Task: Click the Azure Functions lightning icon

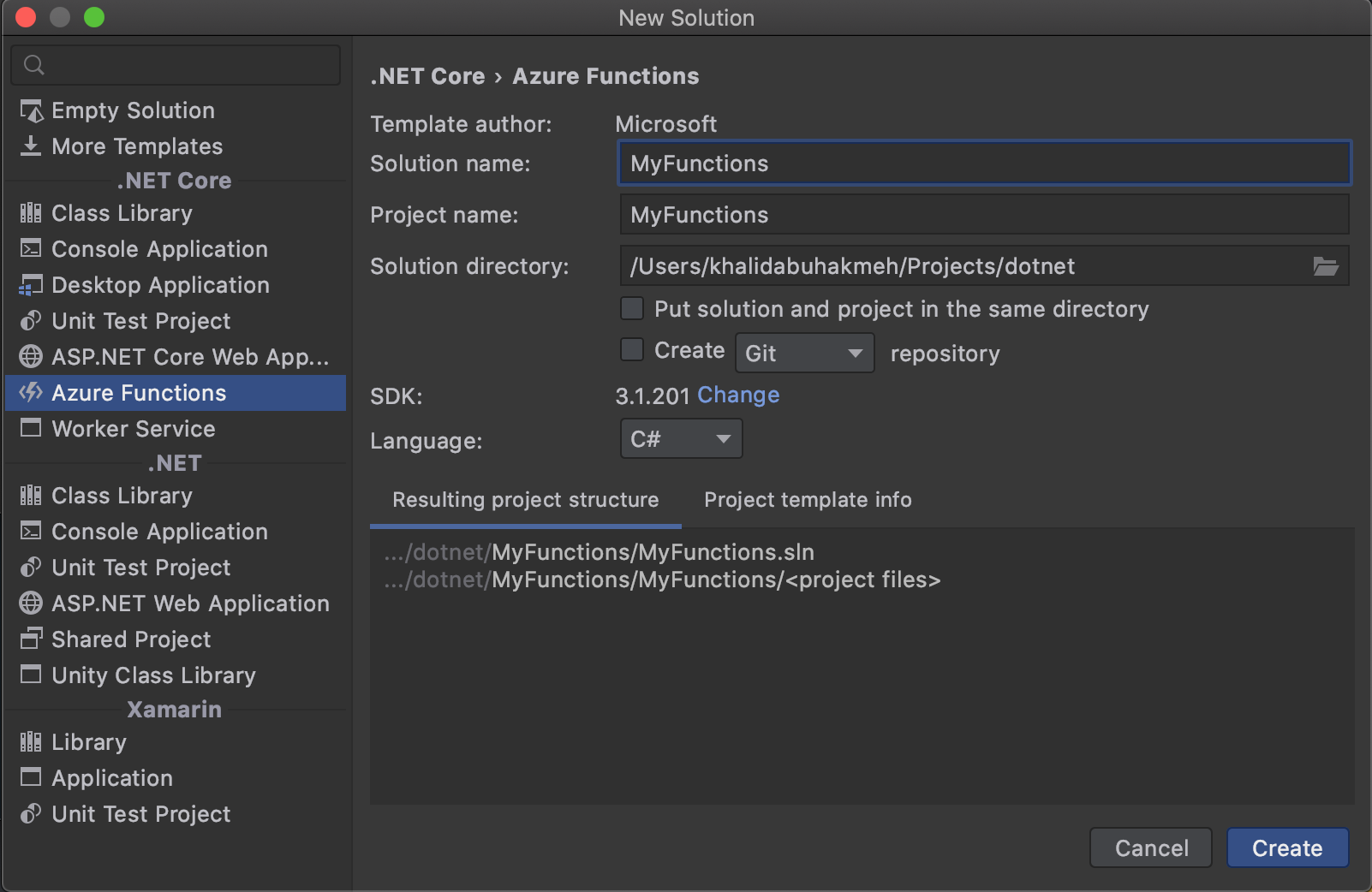Action: [31, 393]
